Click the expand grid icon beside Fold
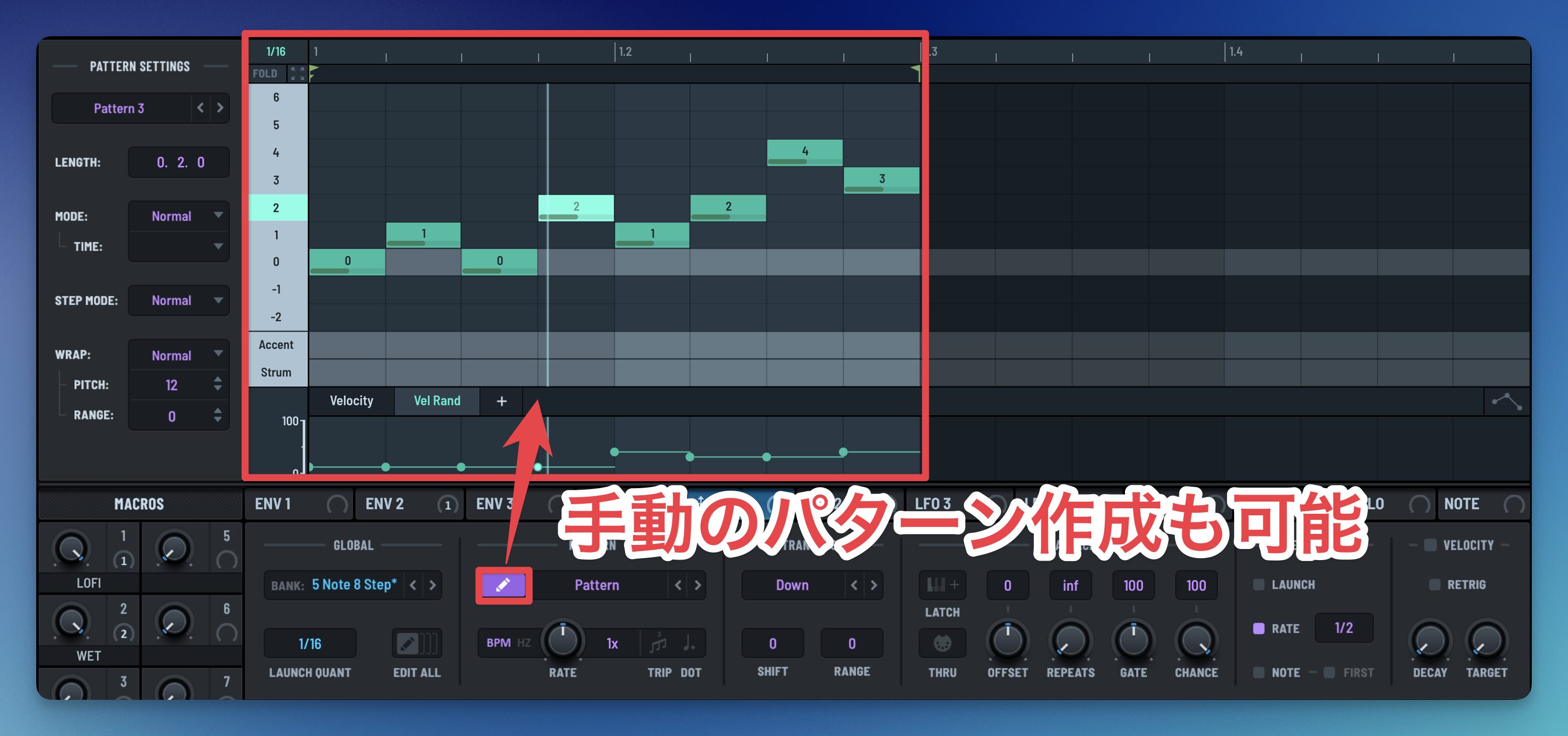The width and height of the screenshot is (1568, 736). pyautogui.click(x=298, y=73)
